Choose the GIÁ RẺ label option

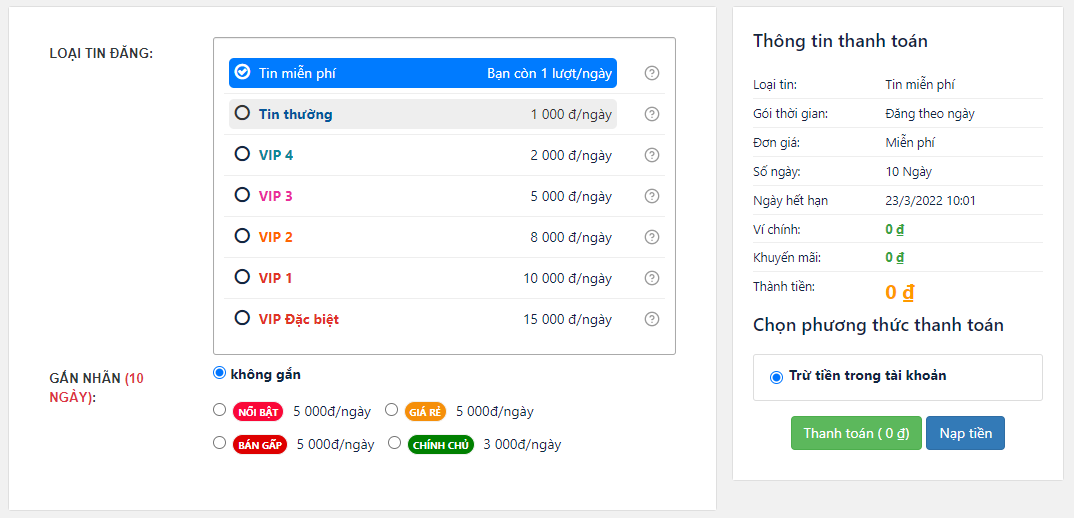[x=392, y=410]
